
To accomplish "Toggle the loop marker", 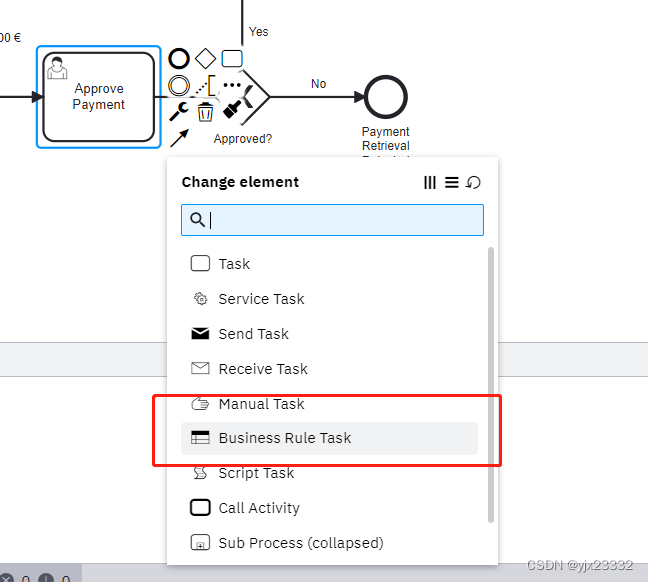I will tap(474, 182).
